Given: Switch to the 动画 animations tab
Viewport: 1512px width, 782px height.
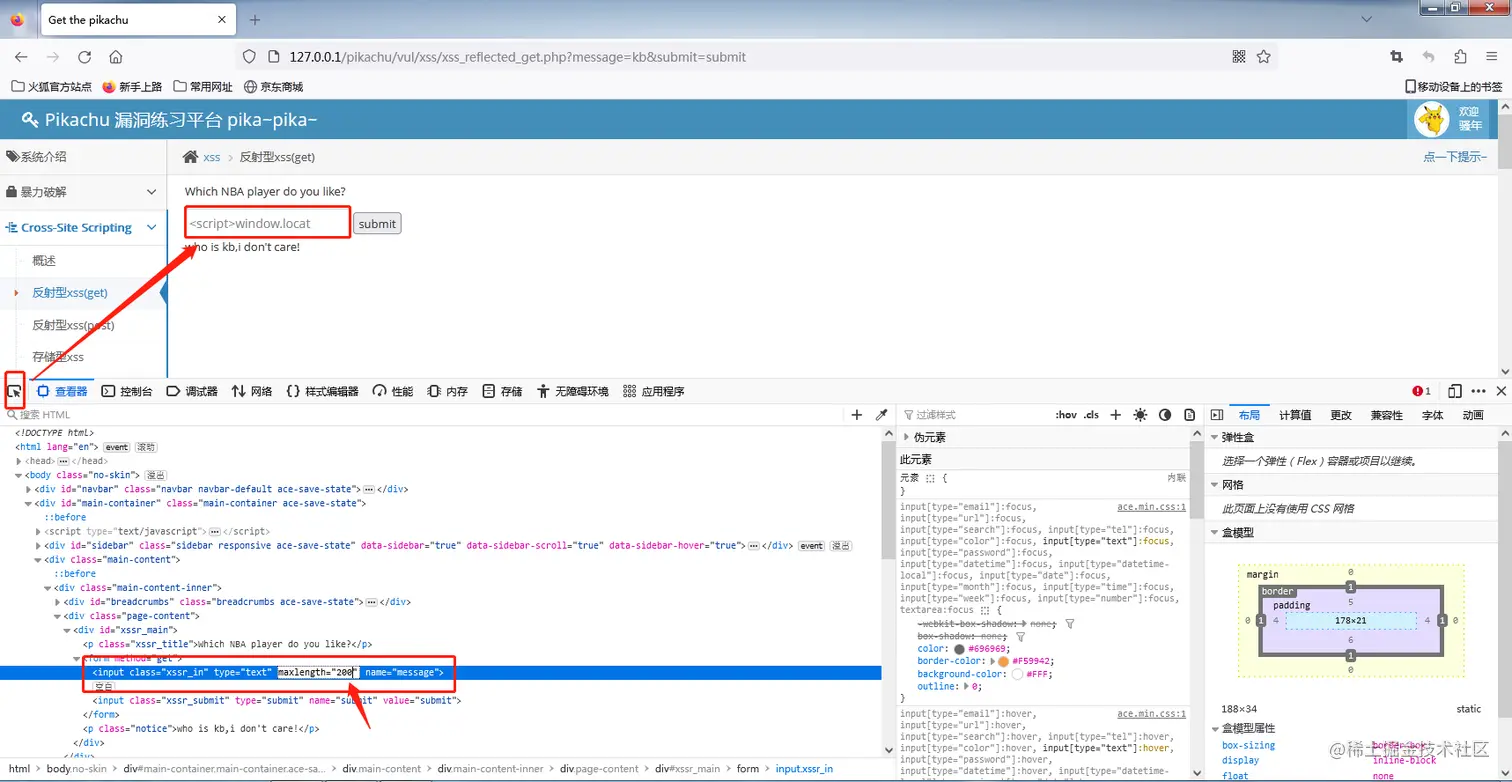Looking at the screenshot, I should click(1473, 415).
